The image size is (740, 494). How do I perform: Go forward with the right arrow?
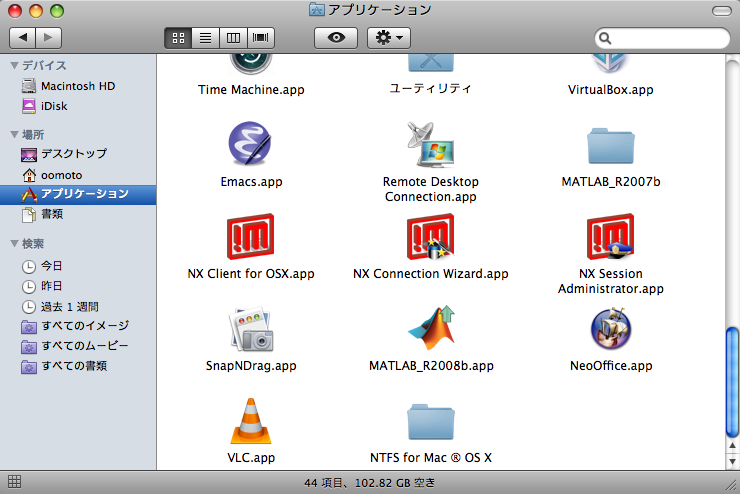(x=49, y=38)
